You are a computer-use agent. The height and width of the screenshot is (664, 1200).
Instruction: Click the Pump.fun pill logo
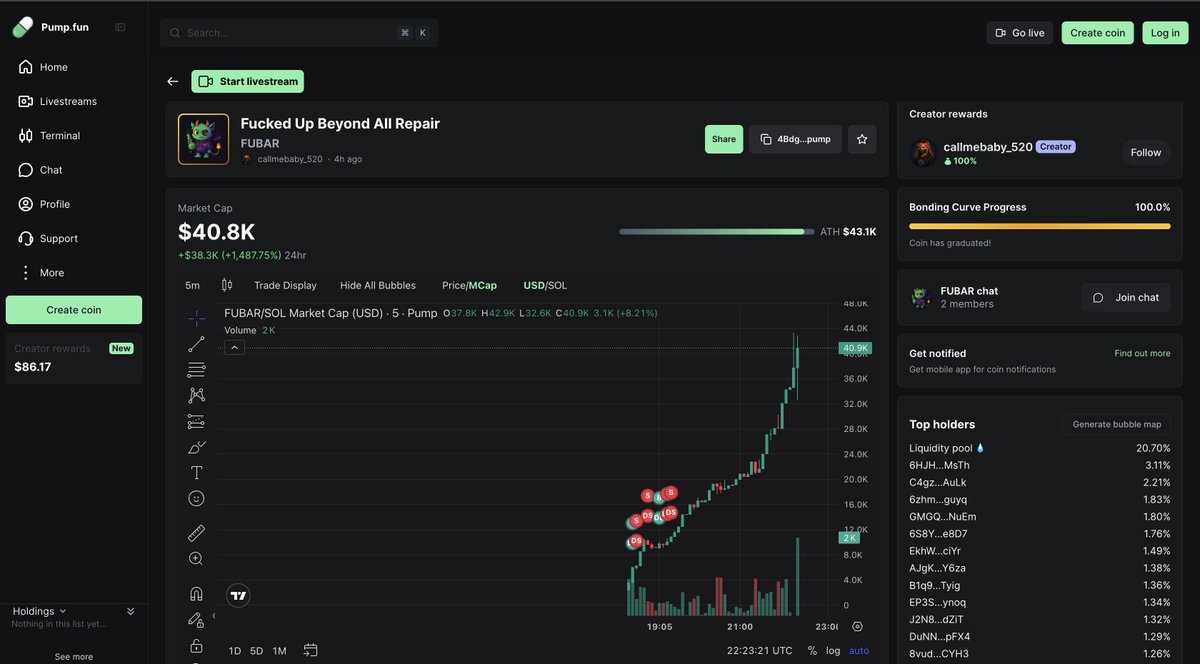pyautogui.click(x=22, y=27)
